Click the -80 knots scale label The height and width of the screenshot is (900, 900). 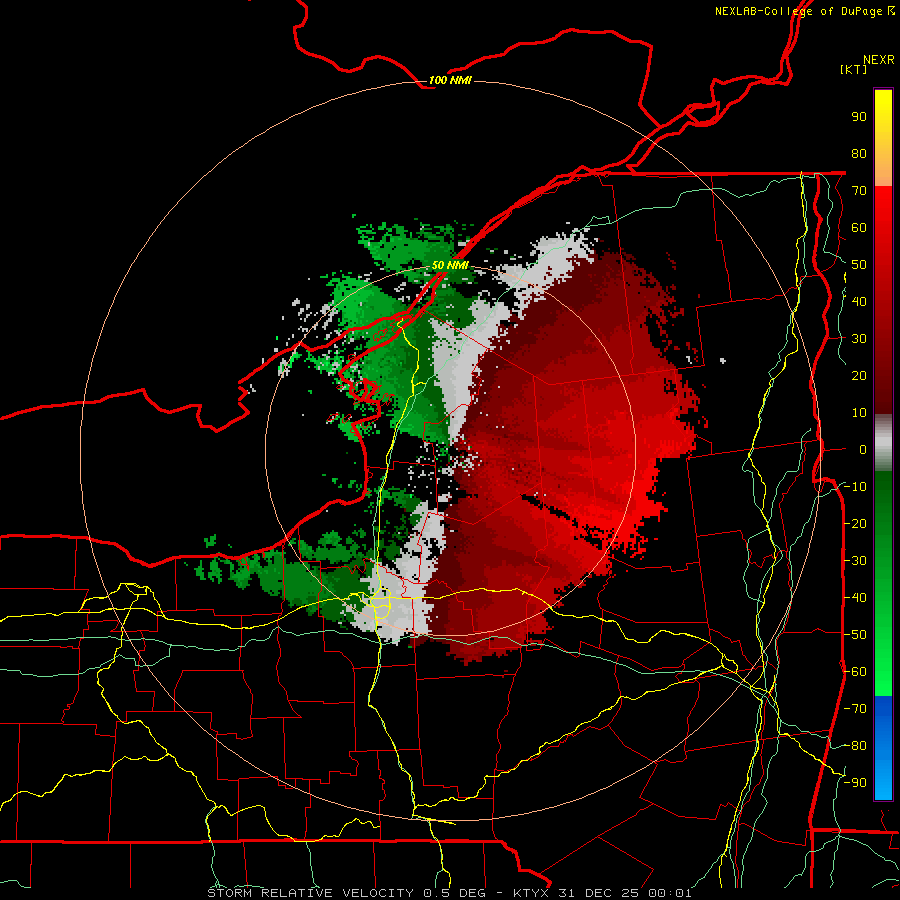pos(855,746)
